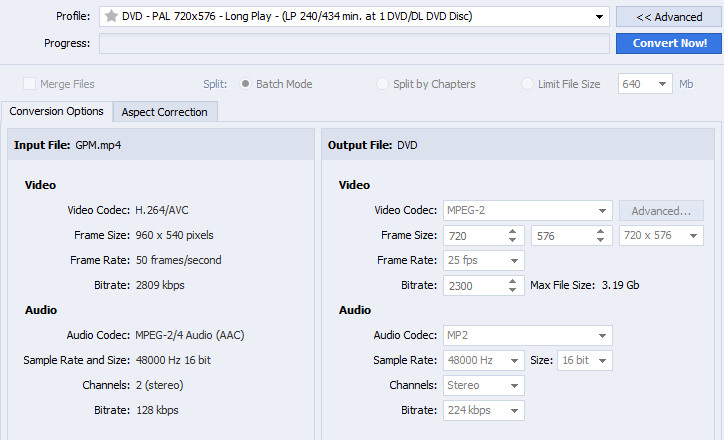This screenshot has width=724, height=440.
Task: Increase the frame width spinner value
Action: (513, 231)
